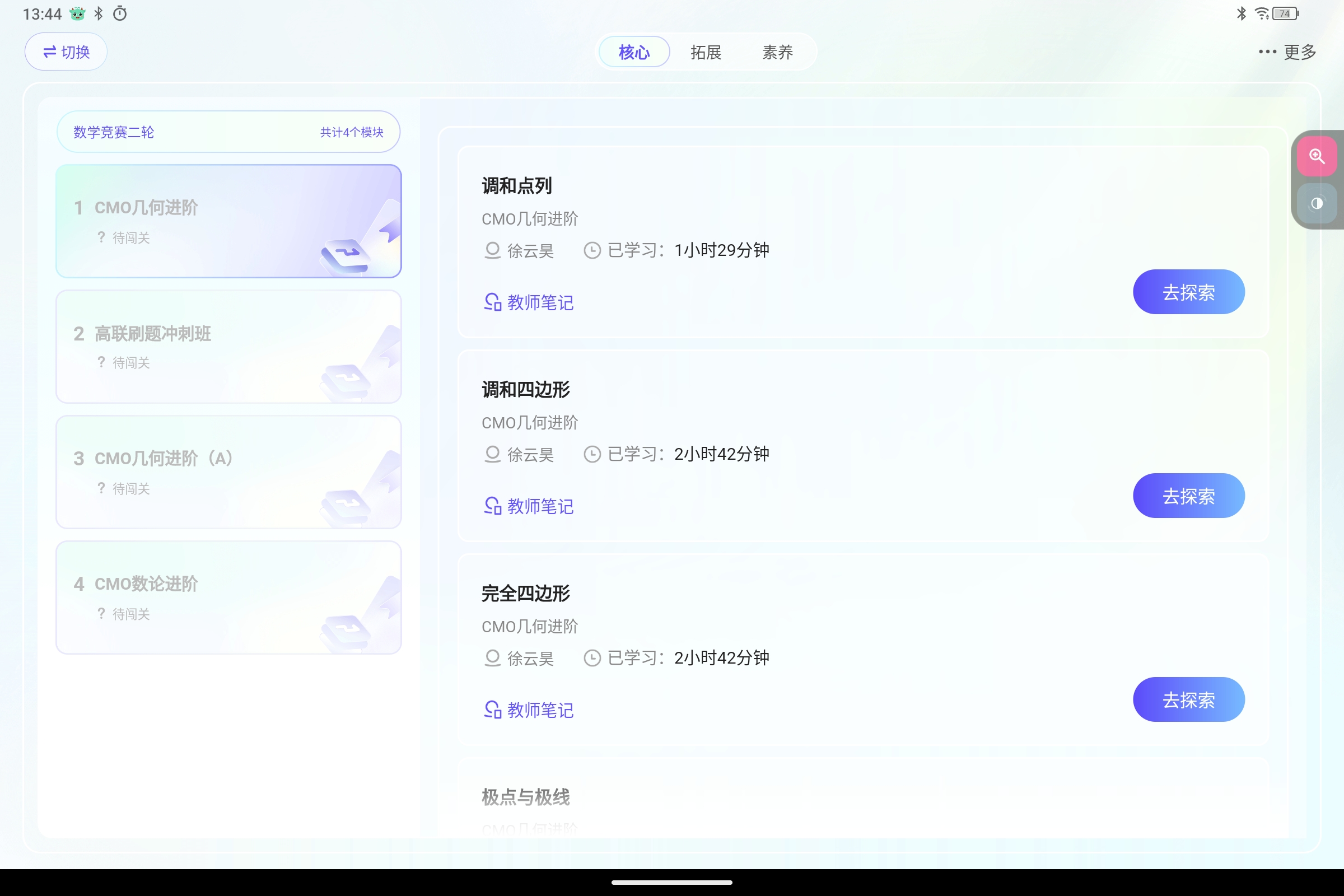Click the 共计4个模块 label
Viewport: 1344px width, 896px height.
(x=352, y=133)
